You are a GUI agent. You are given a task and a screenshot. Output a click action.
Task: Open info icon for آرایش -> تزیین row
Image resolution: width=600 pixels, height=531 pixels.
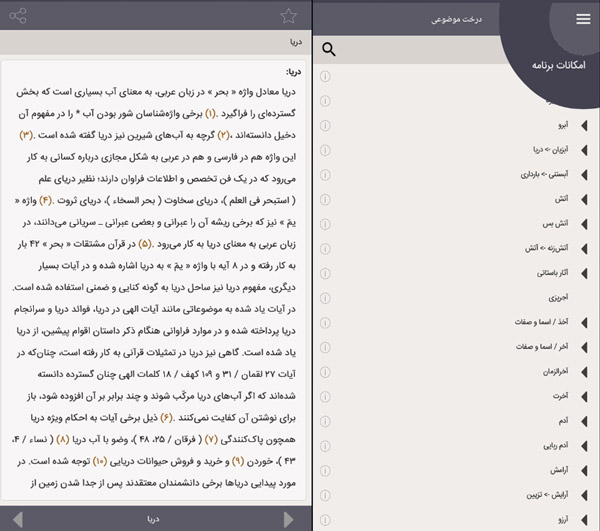pyautogui.click(x=325, y=495)
